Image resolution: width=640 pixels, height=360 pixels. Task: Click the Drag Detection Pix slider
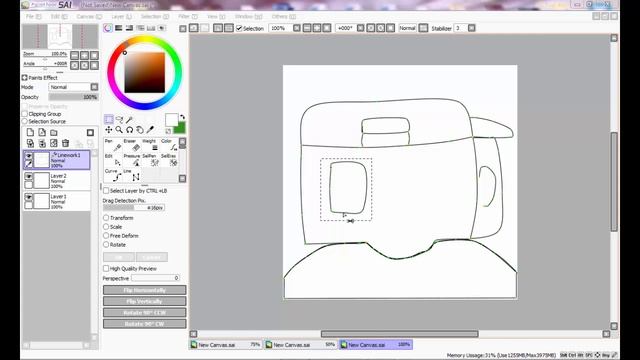[x=133, y=208]
